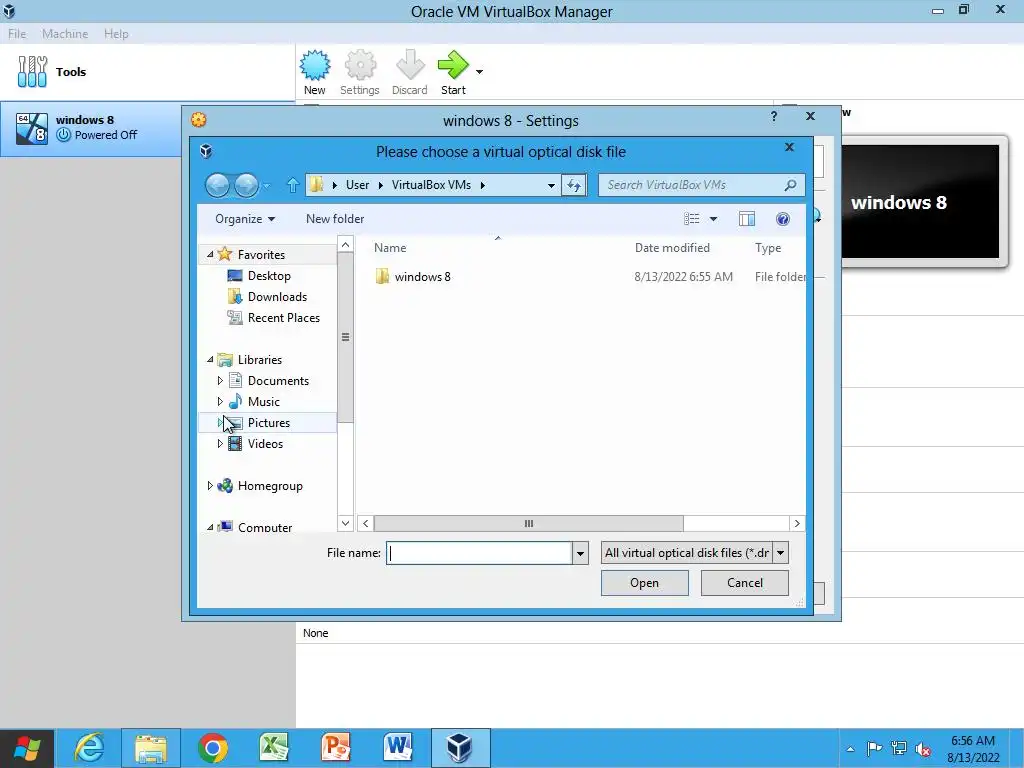
Task: Open the Help menu
Action: coord(116,33)
